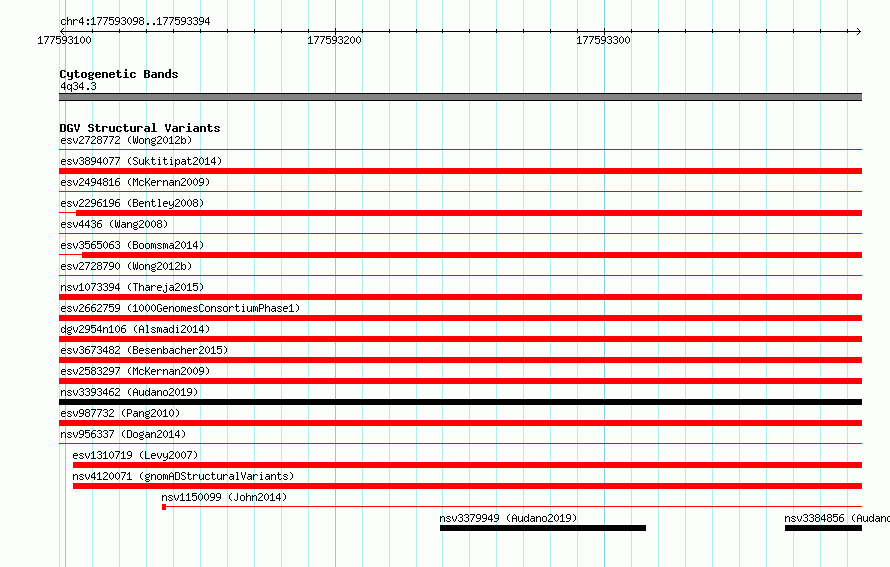Click the black nsv3379949 variant bar

[543, 528]
